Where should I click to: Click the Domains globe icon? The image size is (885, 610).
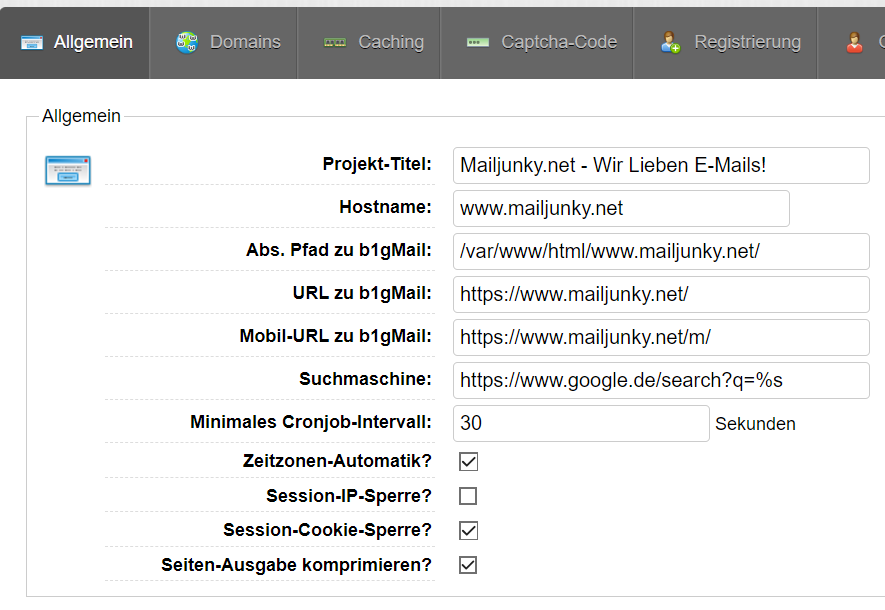pos(187,43)
